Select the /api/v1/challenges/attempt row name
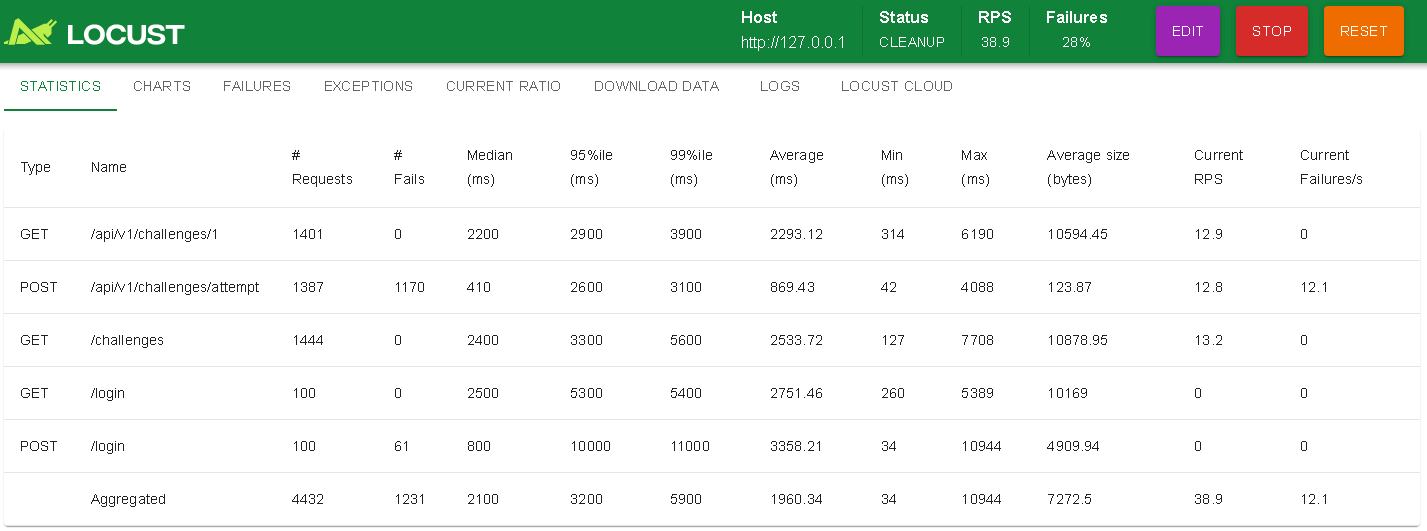Image resolution: width=1427 pixels, height=531 pixels. point(175,287)
